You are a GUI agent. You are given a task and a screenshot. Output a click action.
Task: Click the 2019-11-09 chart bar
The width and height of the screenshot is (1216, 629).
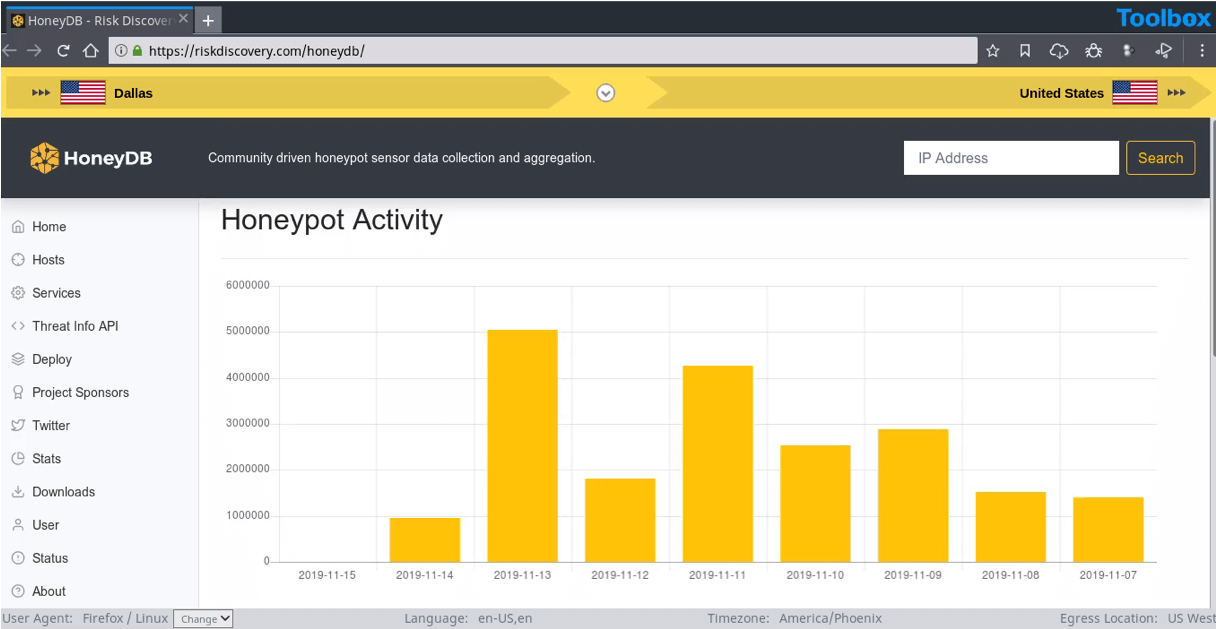[x=913, y=496]
